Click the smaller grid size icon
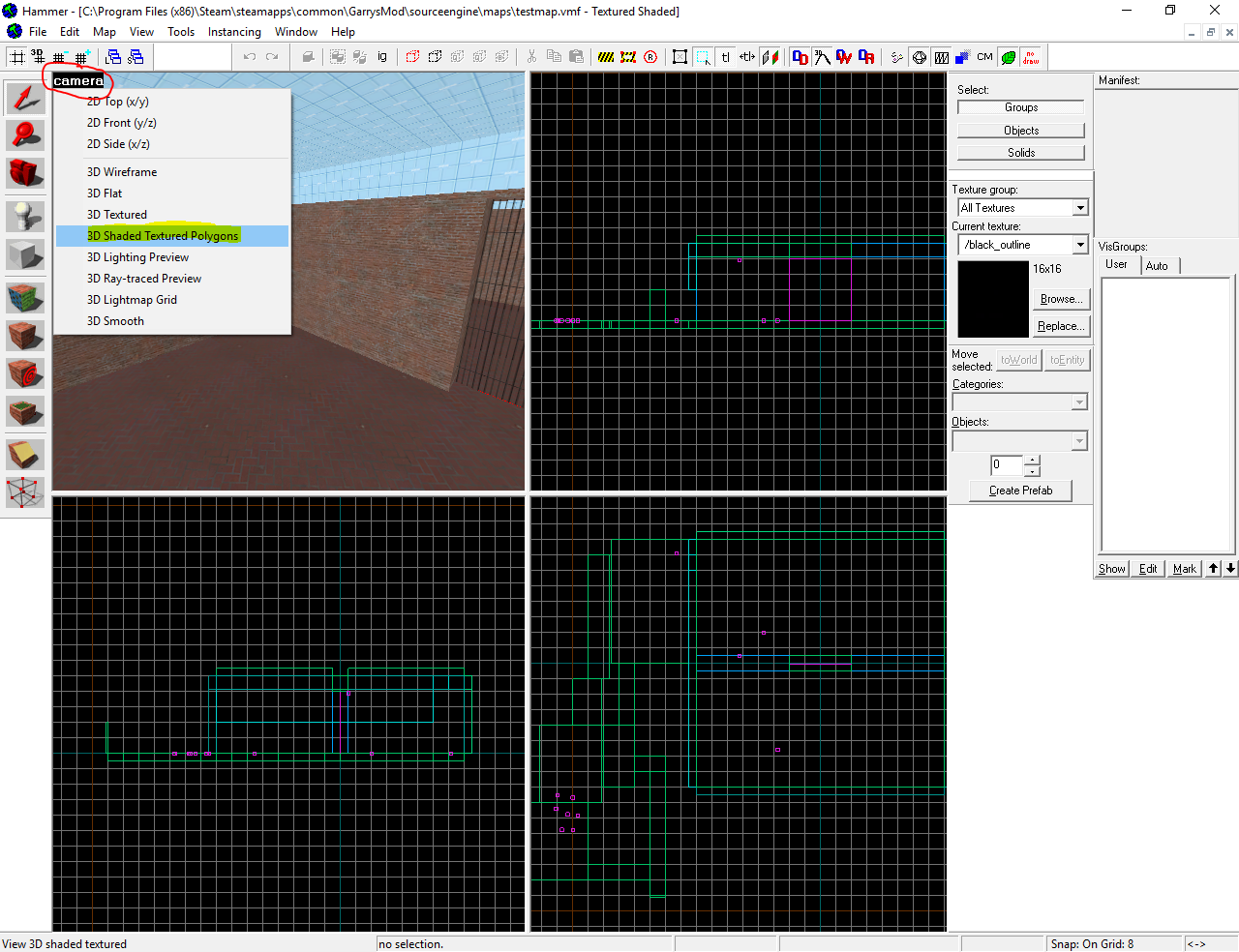Screen dimensions: 1239x952 [59, 57]
